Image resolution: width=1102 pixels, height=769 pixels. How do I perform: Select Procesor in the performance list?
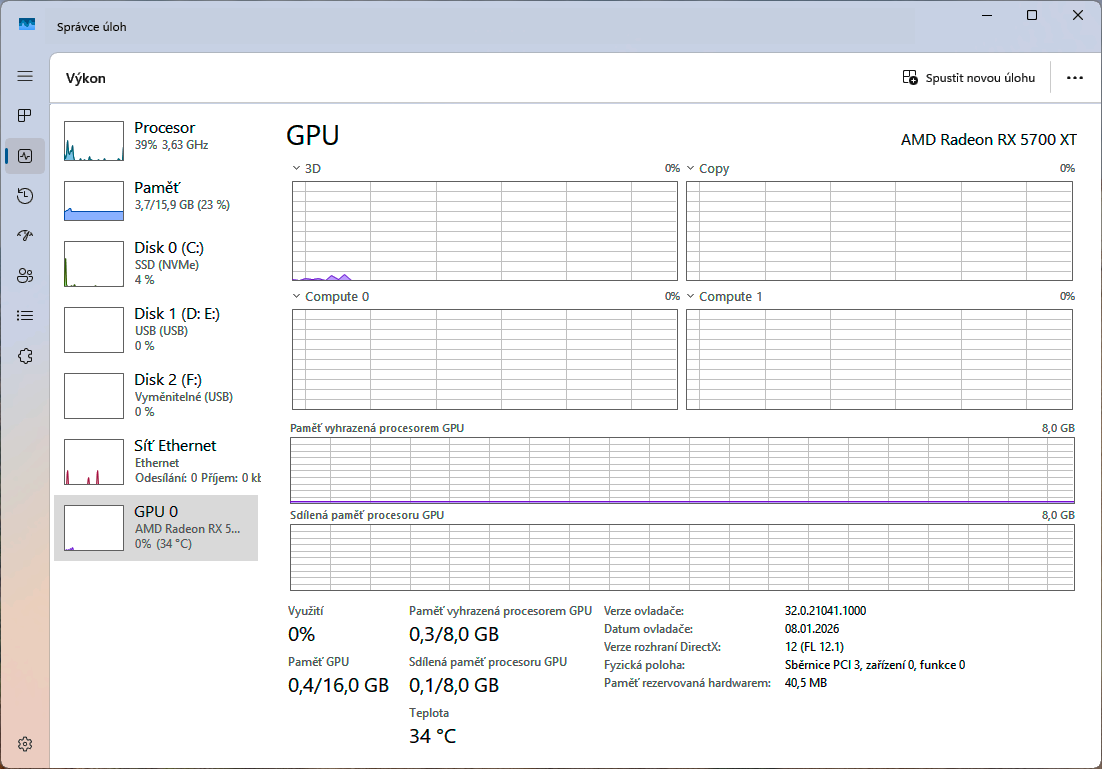point(155,136)
